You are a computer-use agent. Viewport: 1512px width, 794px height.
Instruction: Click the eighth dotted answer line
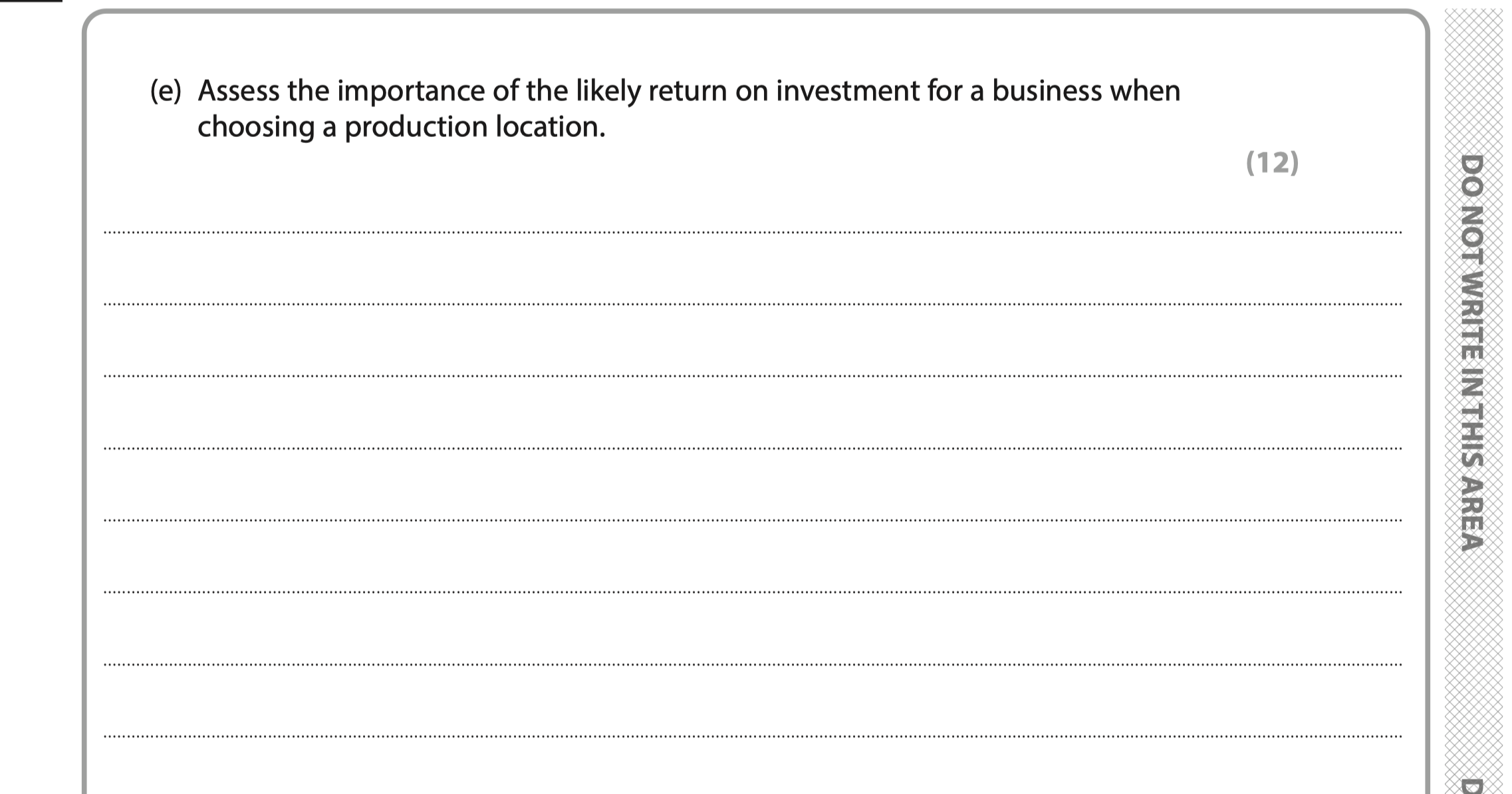click(x=751, y=736)
